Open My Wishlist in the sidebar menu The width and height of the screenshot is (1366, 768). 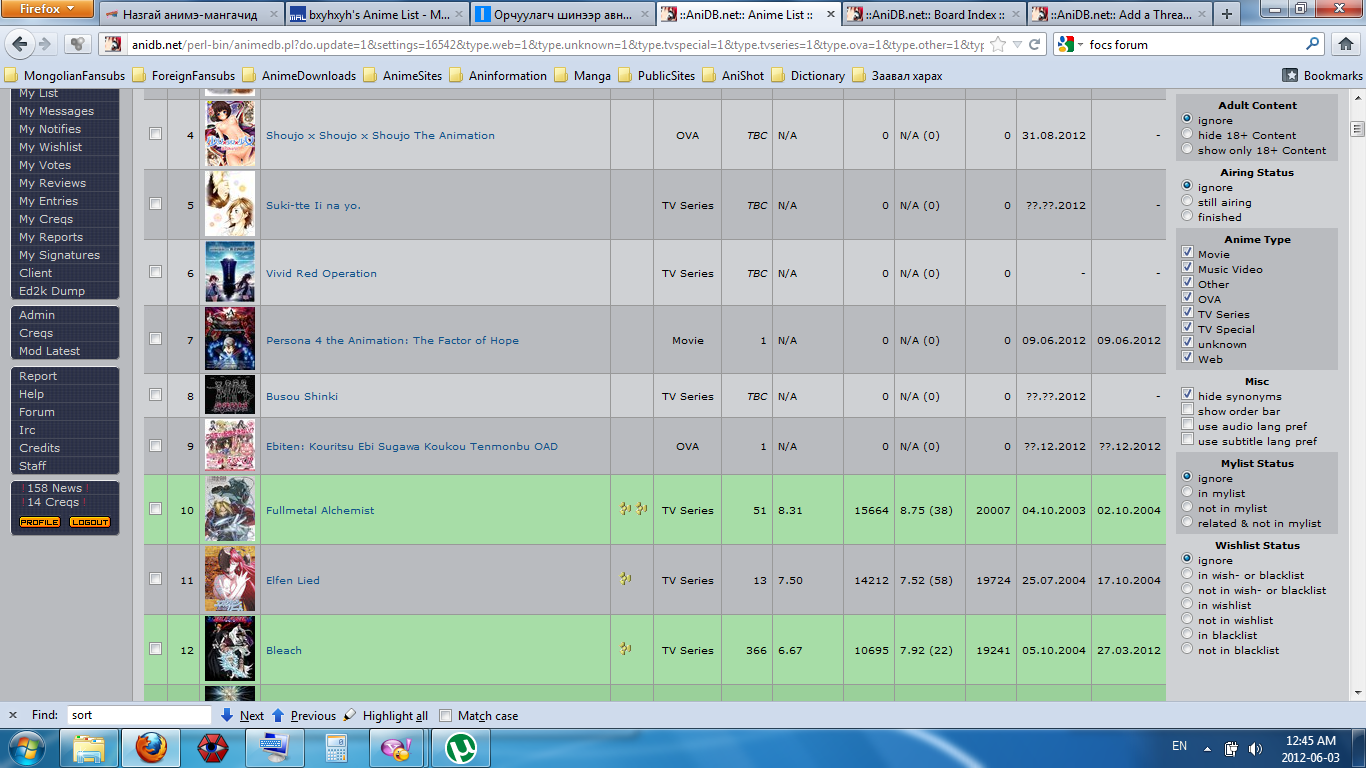tap(50, 147)
